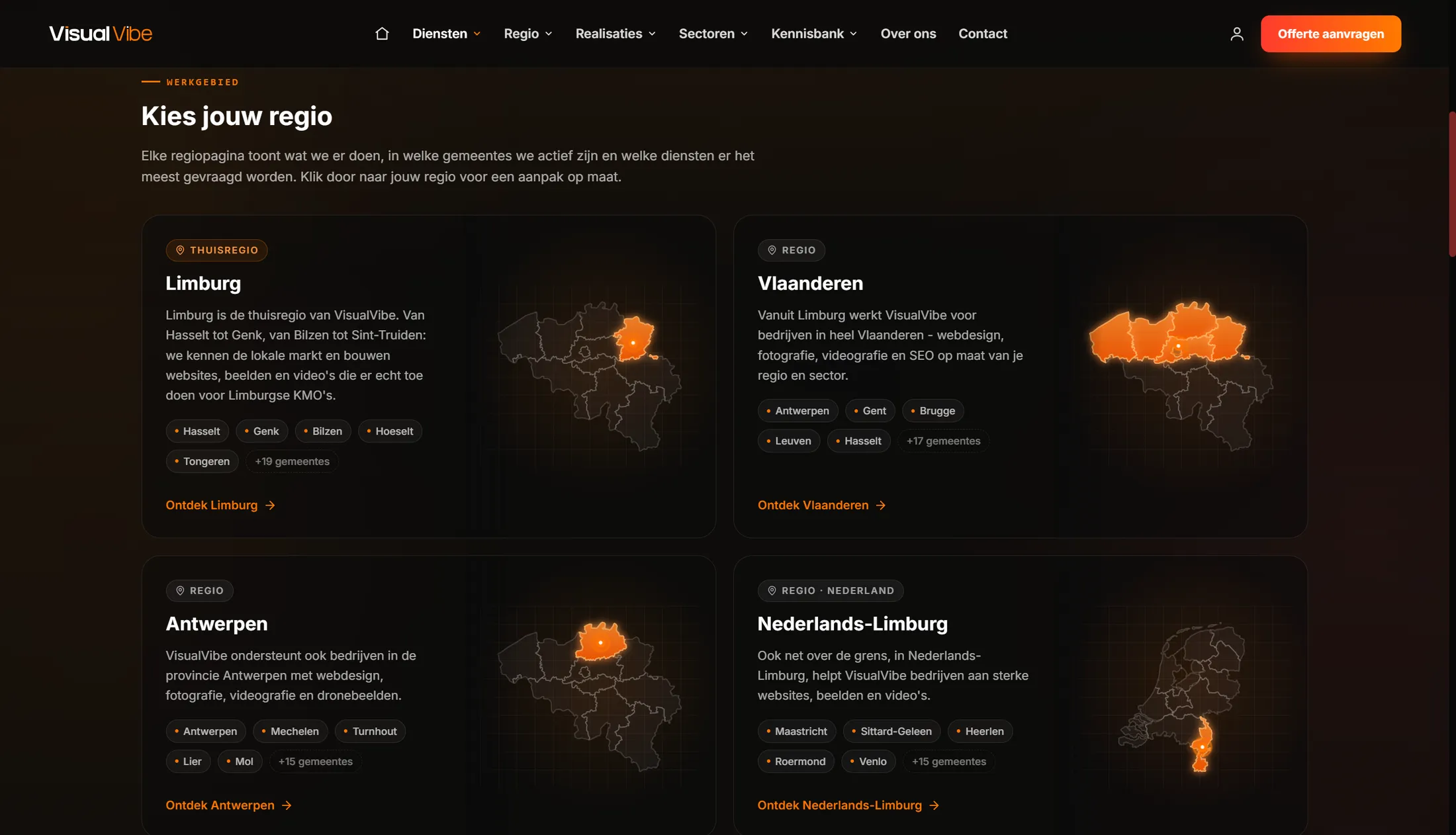Go to the Contact page
The height and width of the screenshot is (835, 1456).
click(x=983, y=34)
